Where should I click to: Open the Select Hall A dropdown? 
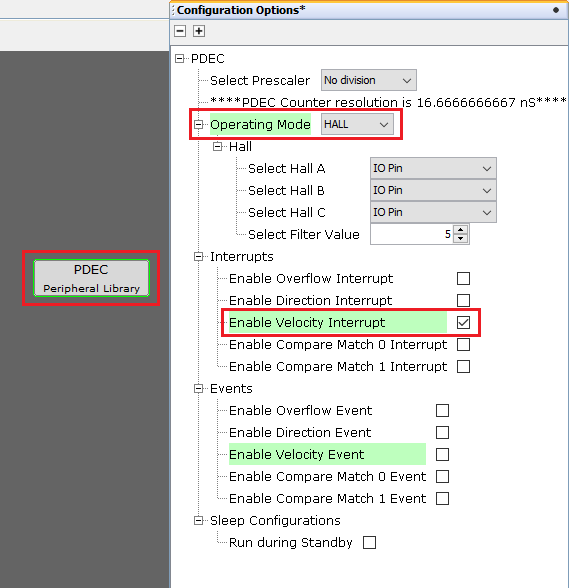[433, 168]
